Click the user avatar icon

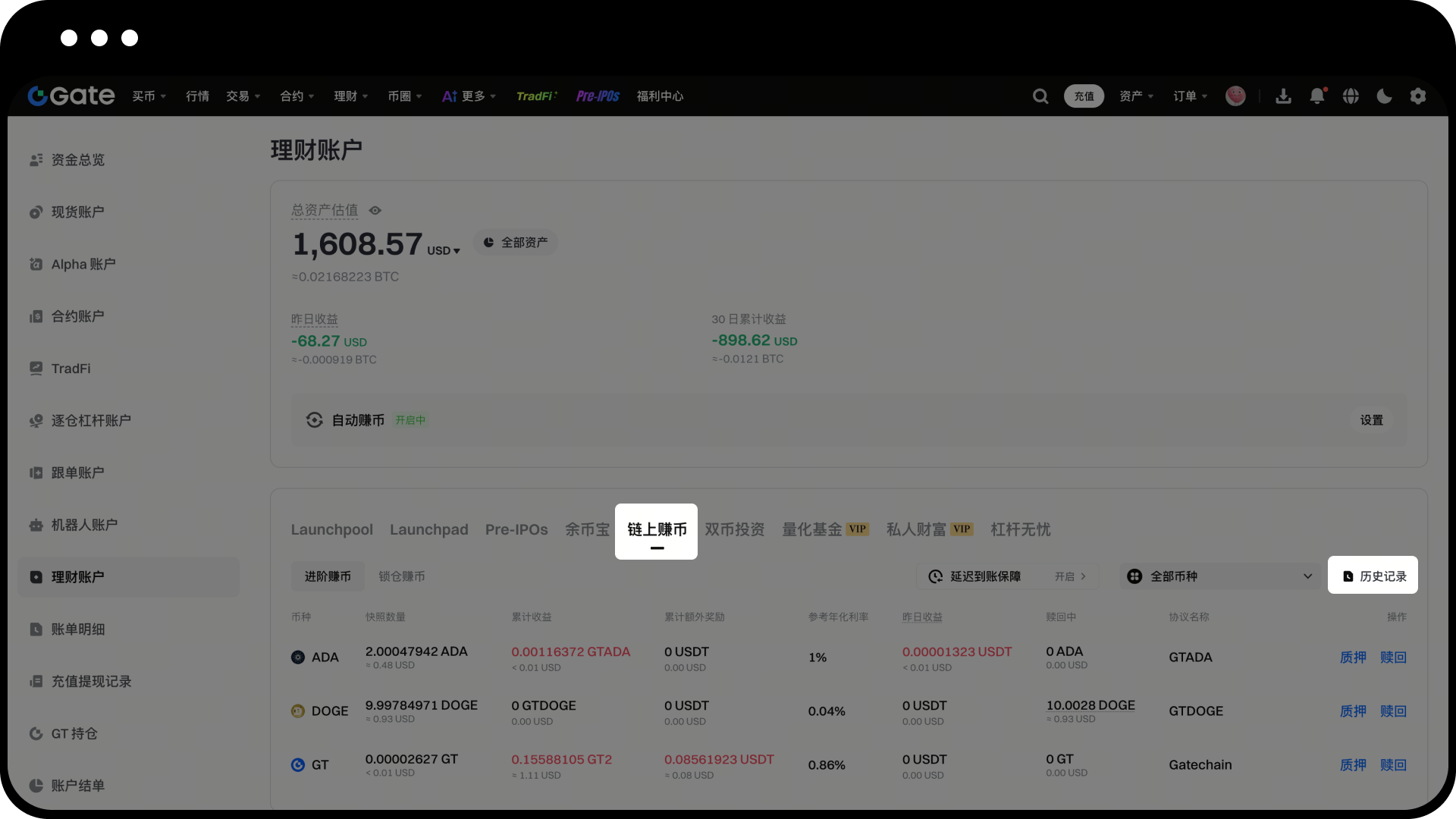[x=1235, y=96]
